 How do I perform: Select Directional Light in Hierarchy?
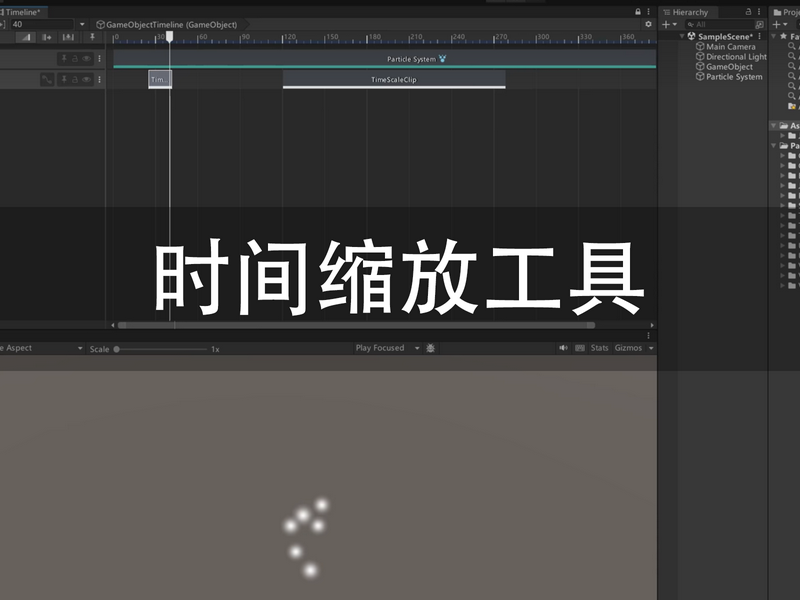point(736,57)
